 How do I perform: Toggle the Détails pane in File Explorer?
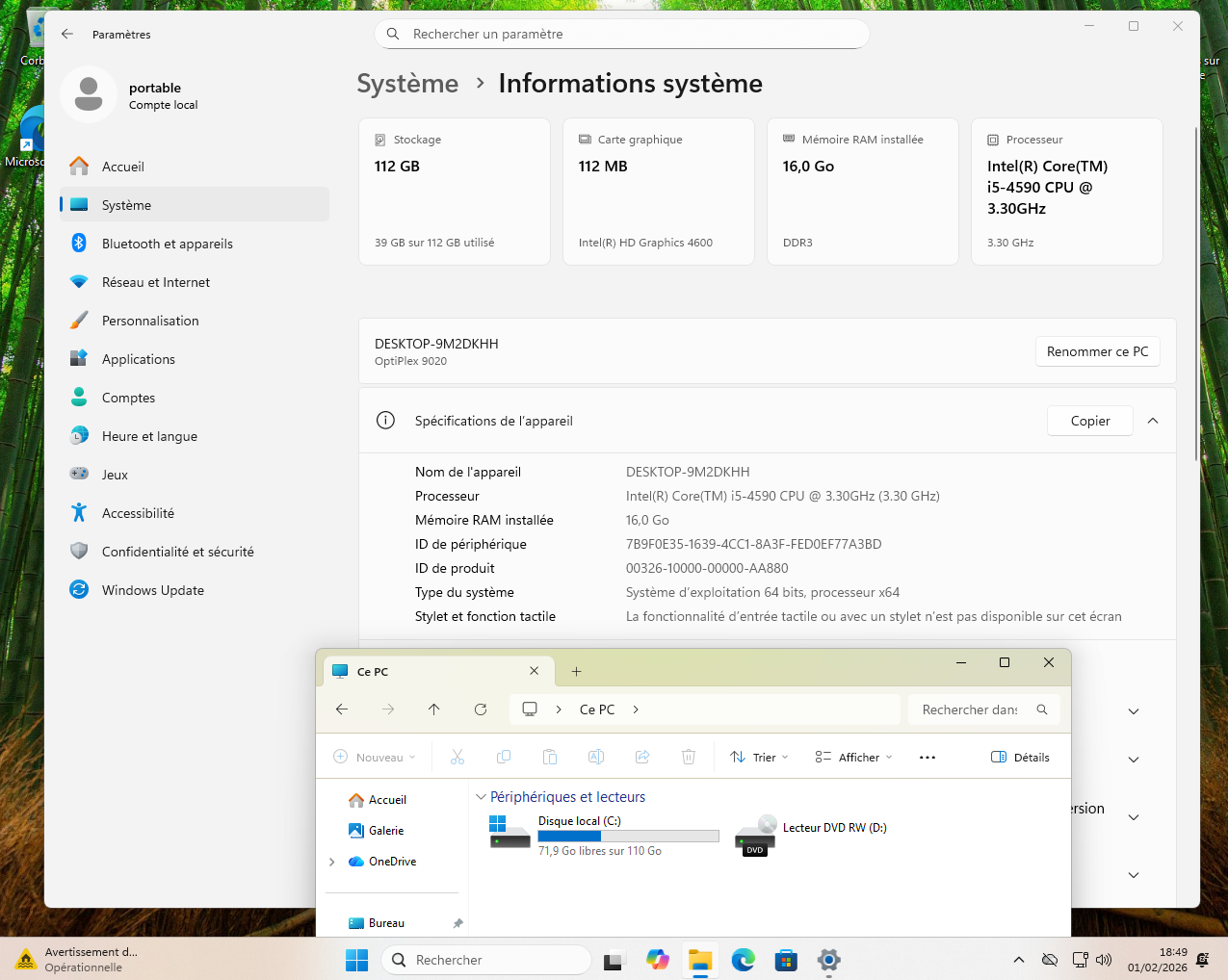(x=1020, y=758)
